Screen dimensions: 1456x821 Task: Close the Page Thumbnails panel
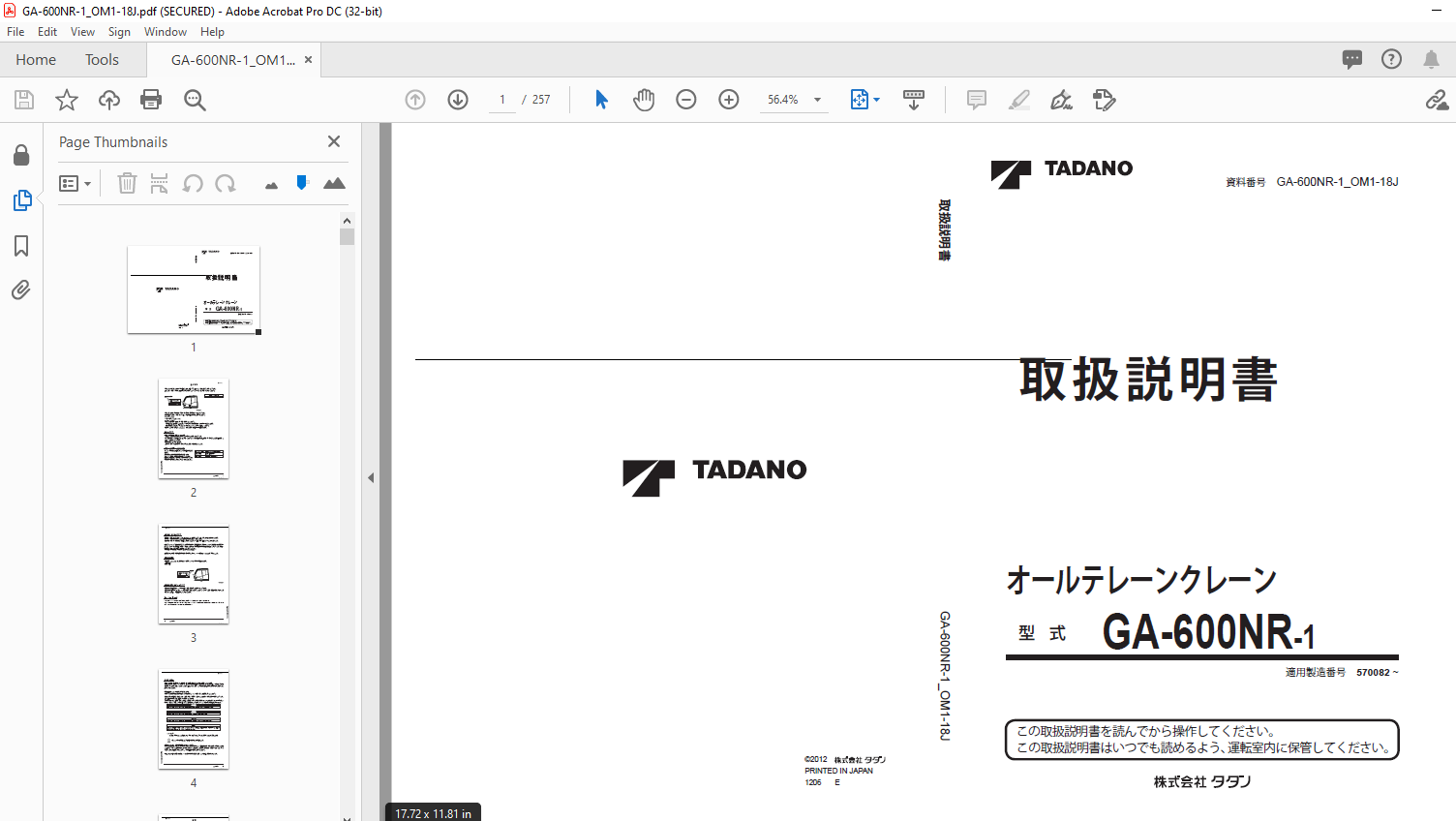(x=334, y=141)
